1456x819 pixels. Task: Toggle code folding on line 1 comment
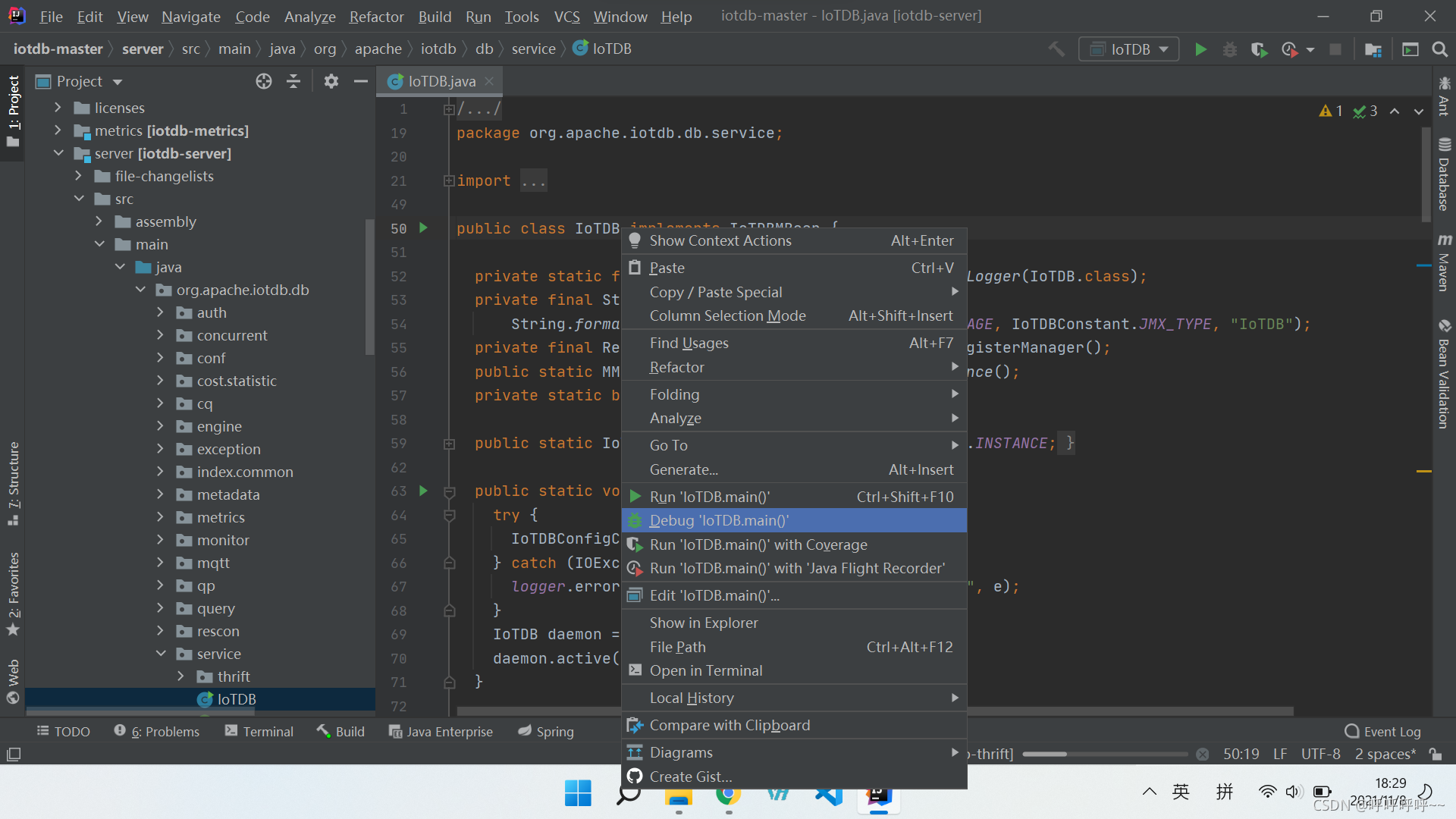(449, 109)
